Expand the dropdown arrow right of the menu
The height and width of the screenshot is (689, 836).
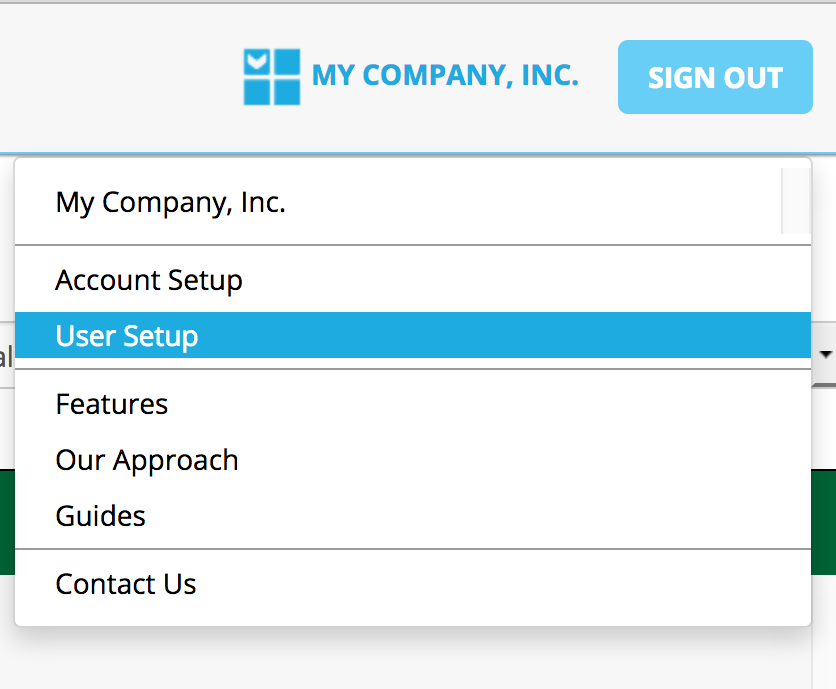[826, 354]
